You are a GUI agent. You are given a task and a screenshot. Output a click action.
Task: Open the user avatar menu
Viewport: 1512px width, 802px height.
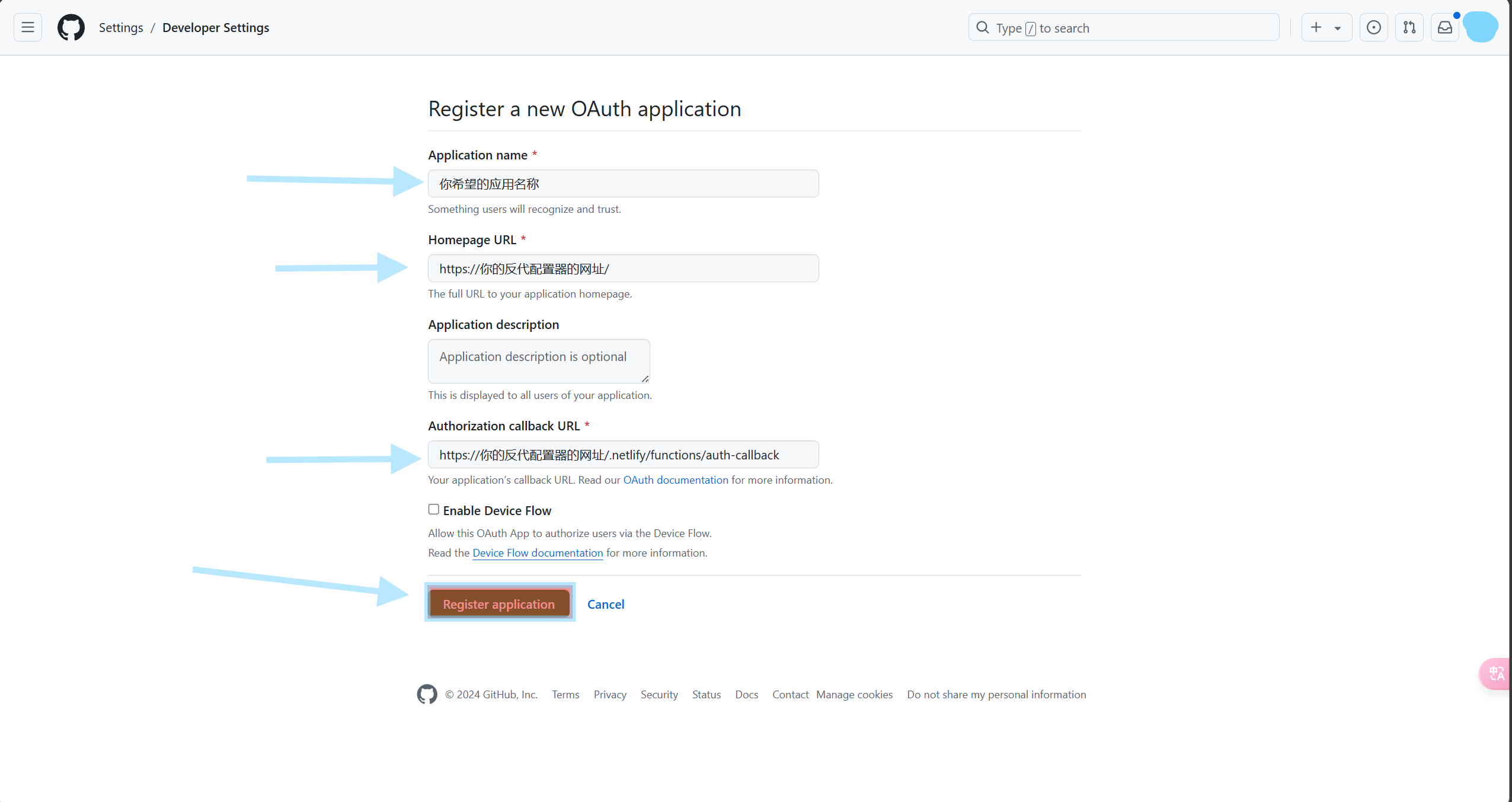click(x=1480, y=27)
